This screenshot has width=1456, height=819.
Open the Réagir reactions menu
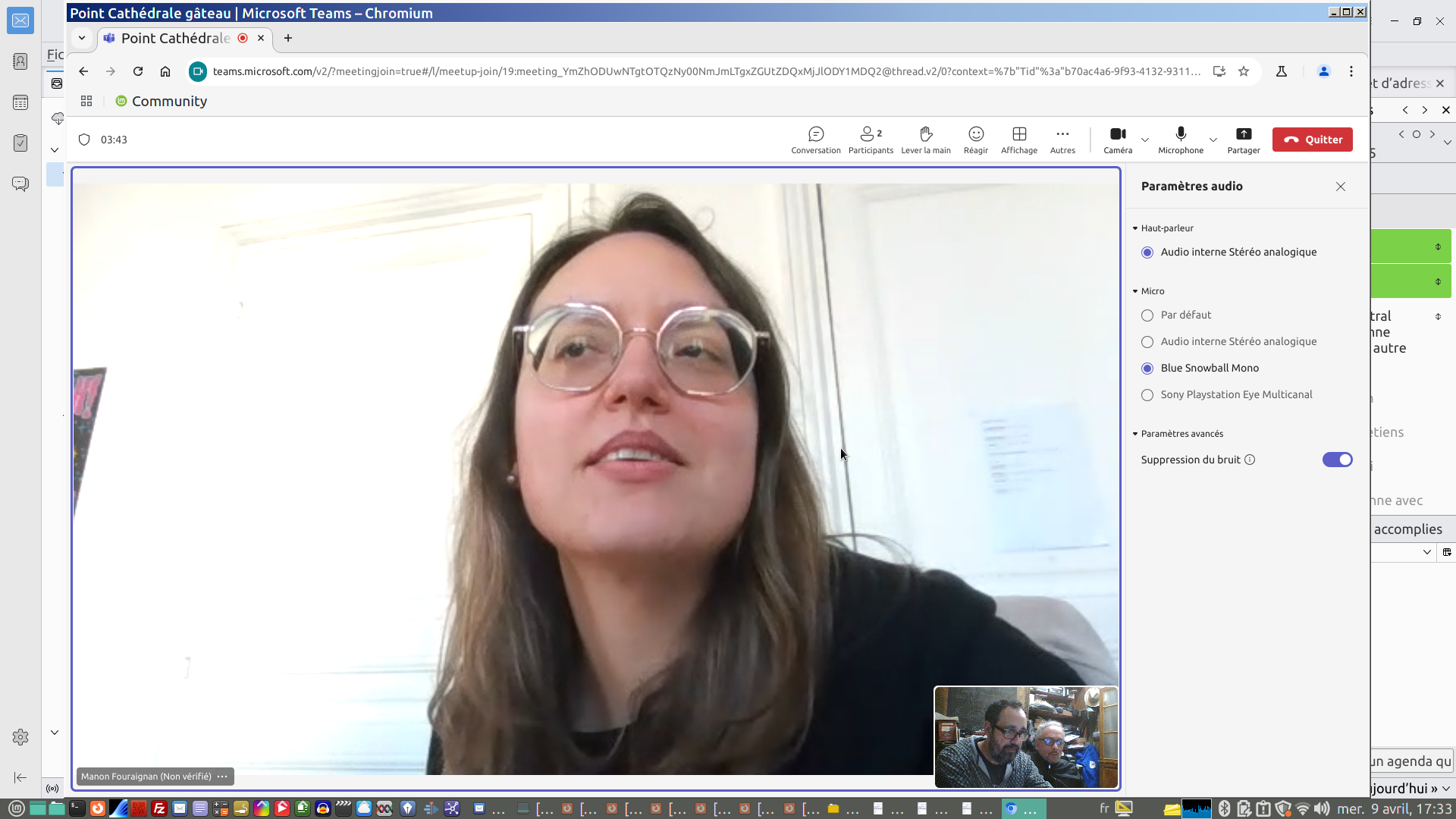tap(975, 140)
